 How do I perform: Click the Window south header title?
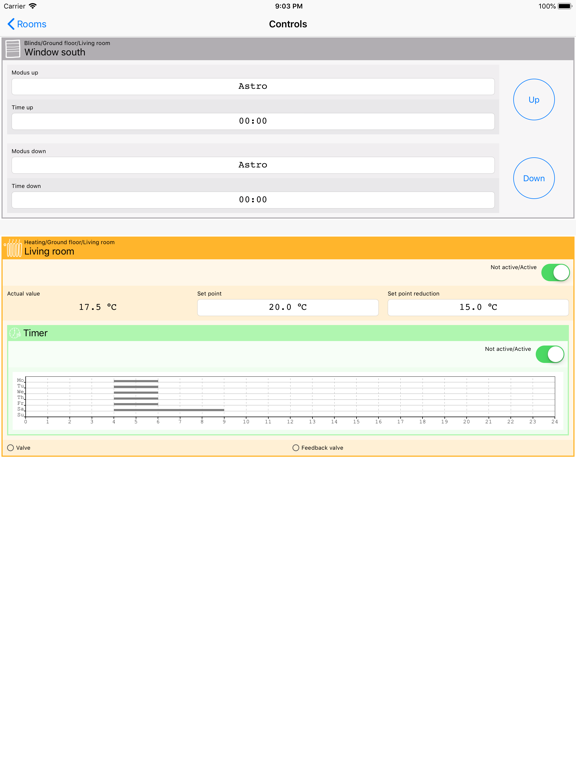pyautogui.click(x=55, y=52)
